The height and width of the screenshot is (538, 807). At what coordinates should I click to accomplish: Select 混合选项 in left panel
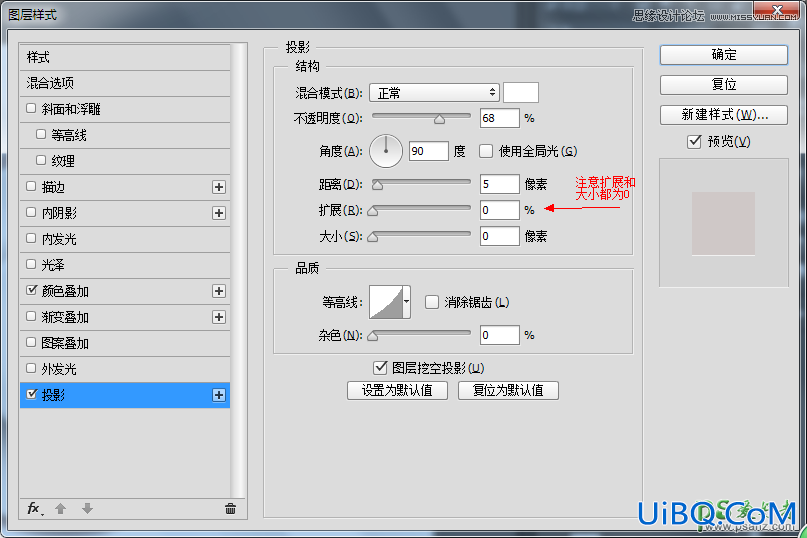pos(125,83)
